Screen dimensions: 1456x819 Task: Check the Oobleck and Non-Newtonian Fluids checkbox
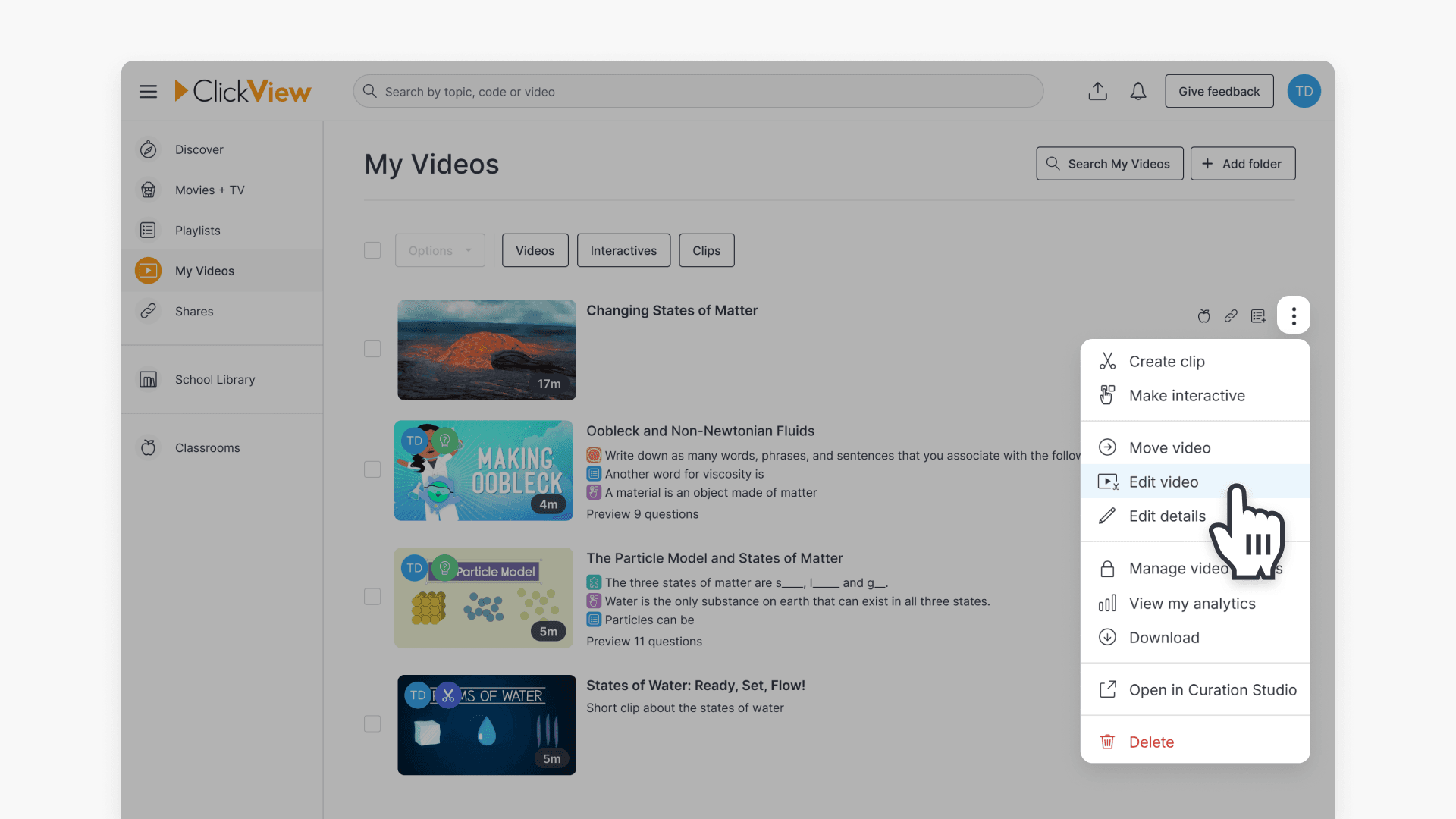pos(372,469)
